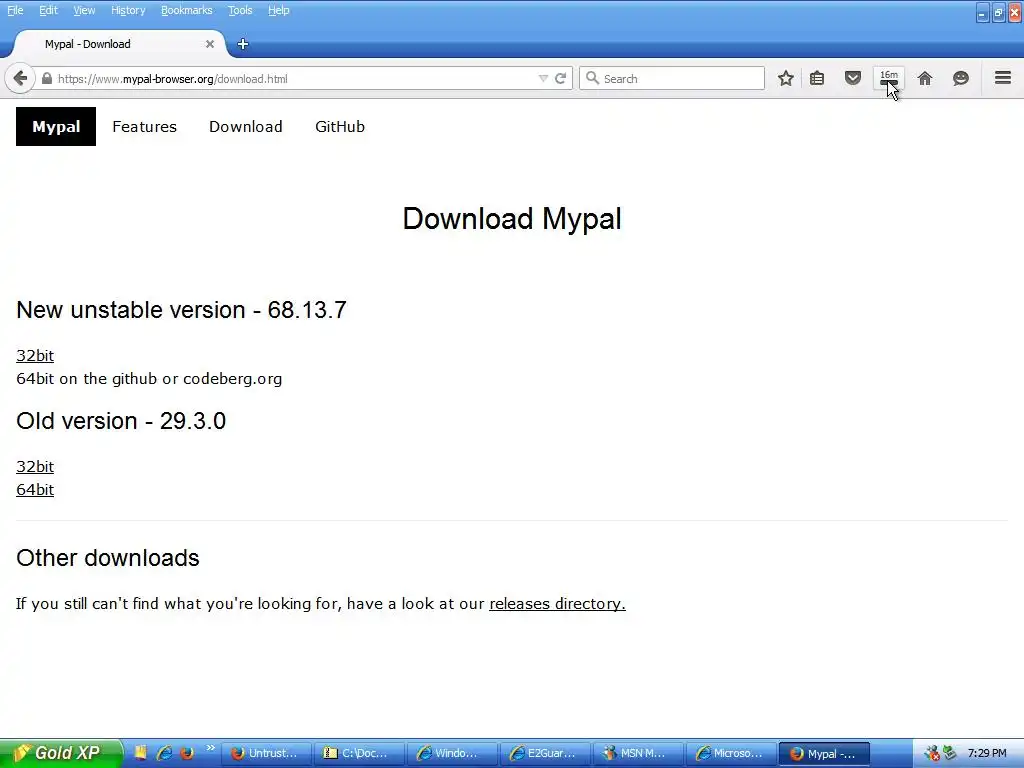
Task: Click the Mypal logo button
Action: [x=56, y=127]
